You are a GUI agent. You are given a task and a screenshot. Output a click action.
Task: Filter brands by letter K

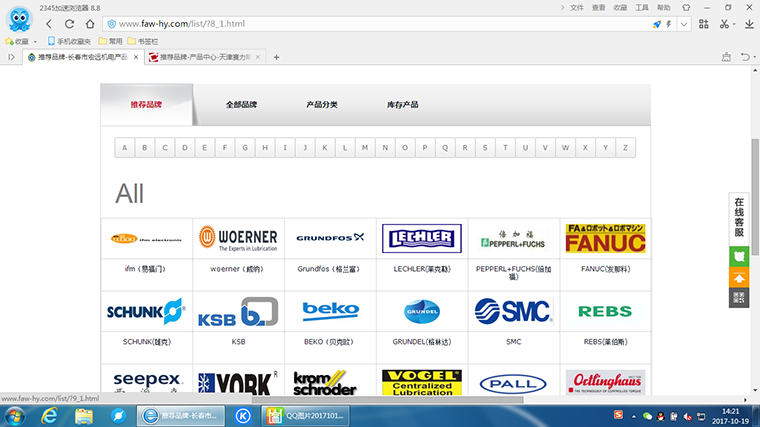tap(325, 148)
